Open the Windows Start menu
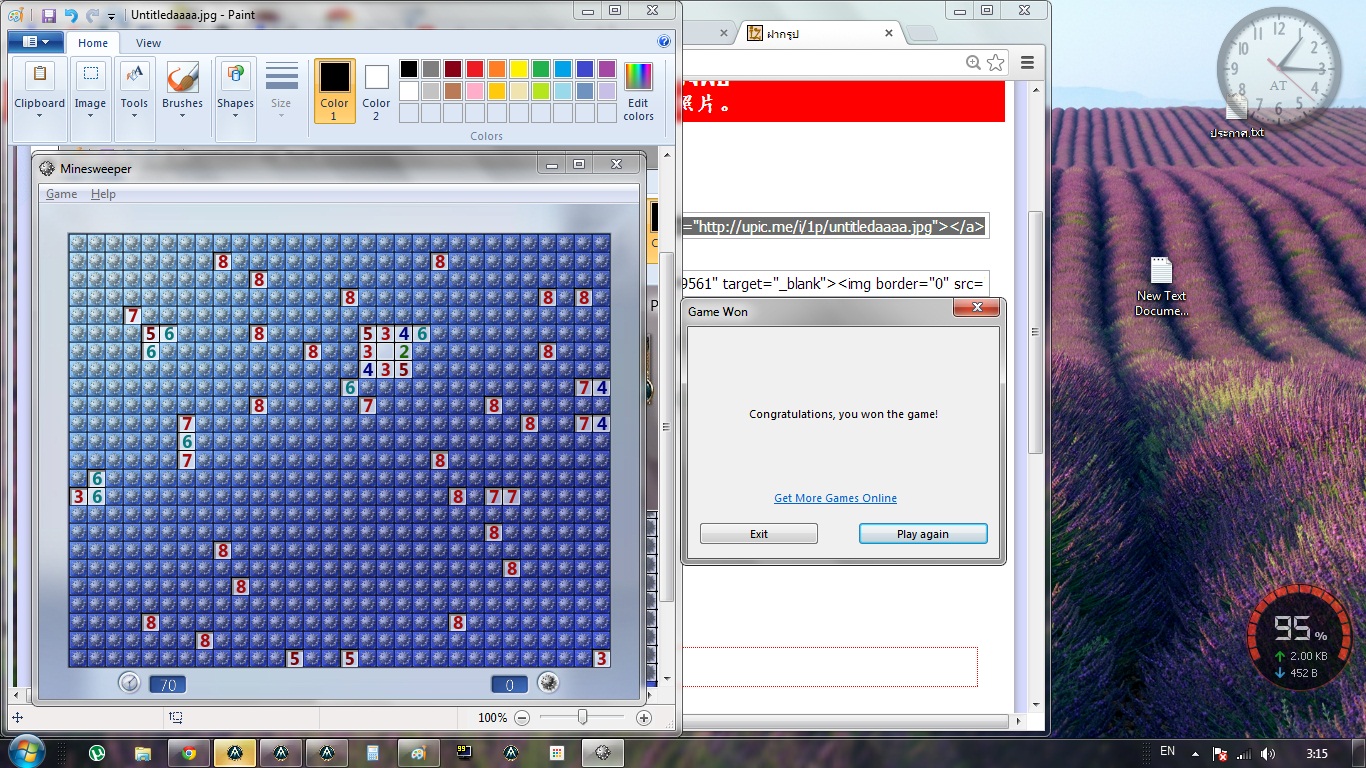1366x768 pixels. [25, 752]
